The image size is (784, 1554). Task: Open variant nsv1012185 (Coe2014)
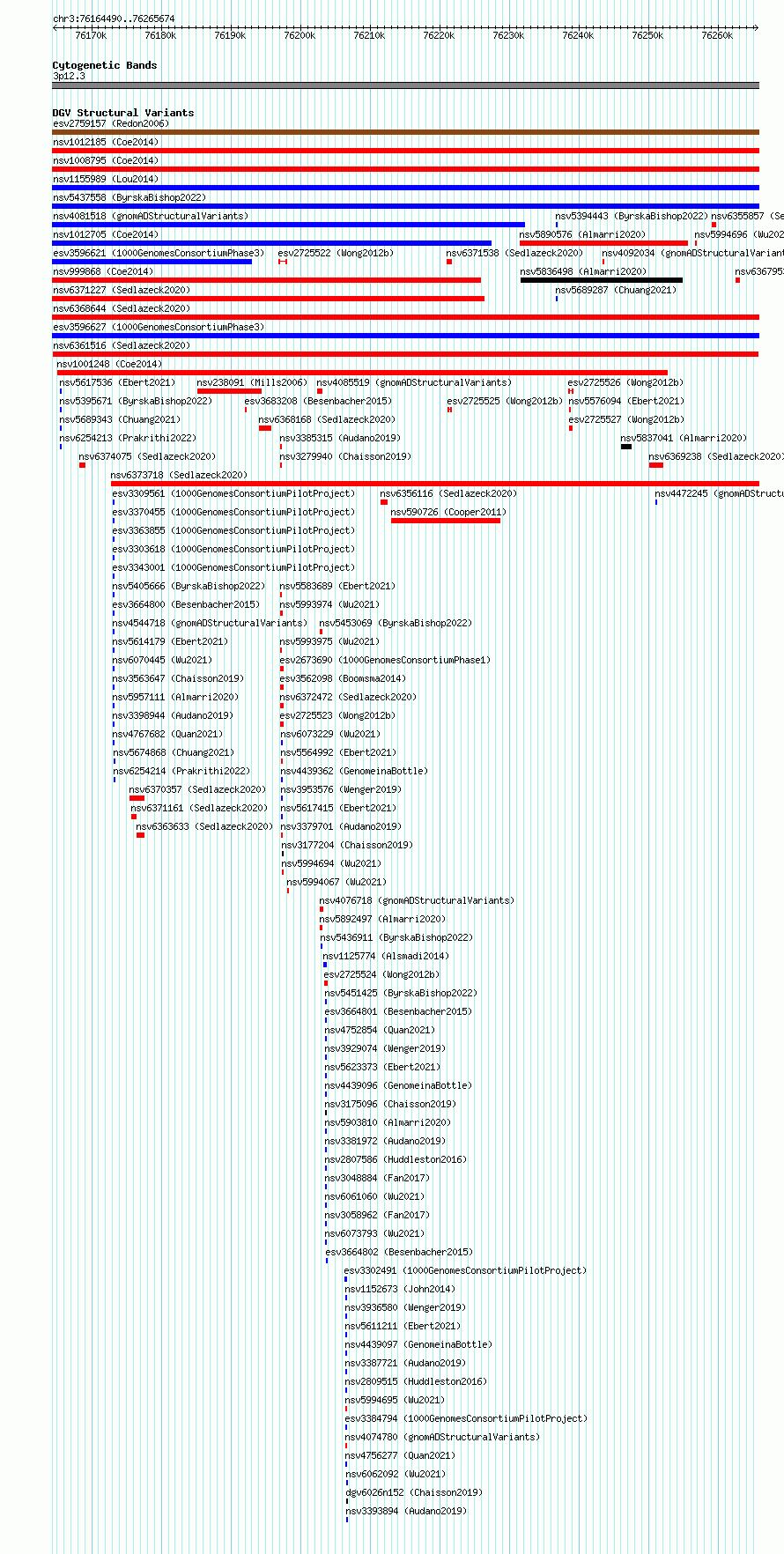pos(106,143)
